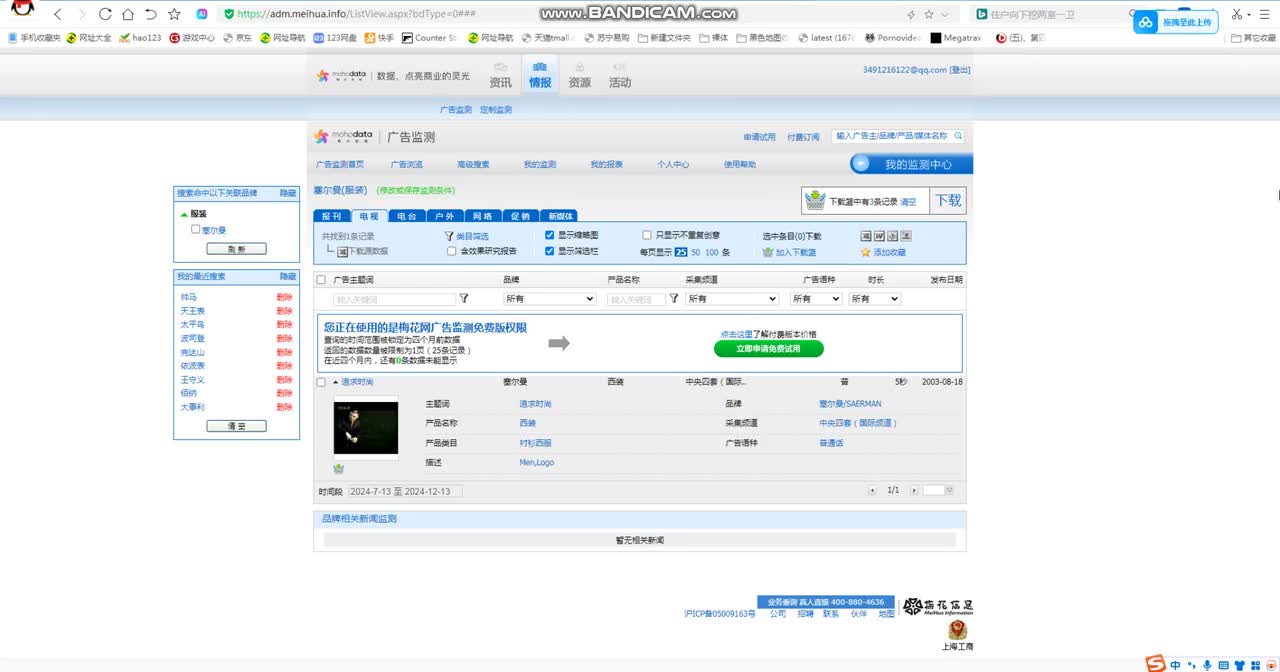Screen dimensions: 1280x672
Task: Click the Huodong (活动) nav icon
Action: [620, 75]
